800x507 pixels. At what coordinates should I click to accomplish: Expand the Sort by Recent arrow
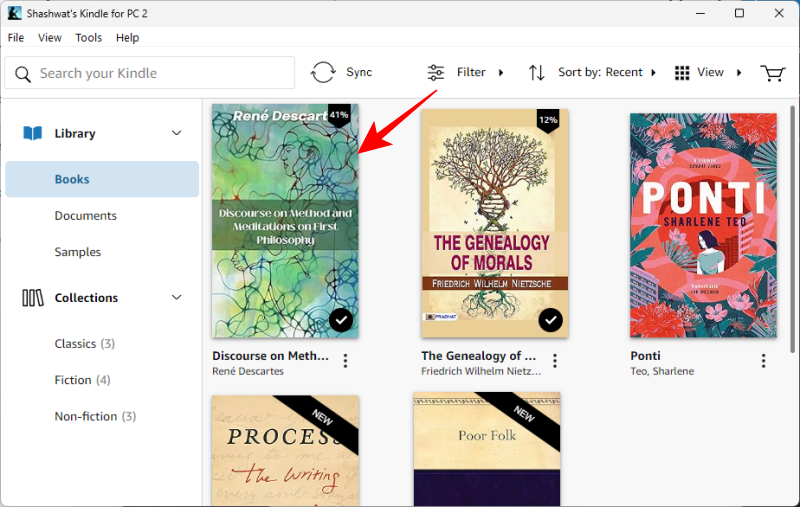[x=653, y=72]
